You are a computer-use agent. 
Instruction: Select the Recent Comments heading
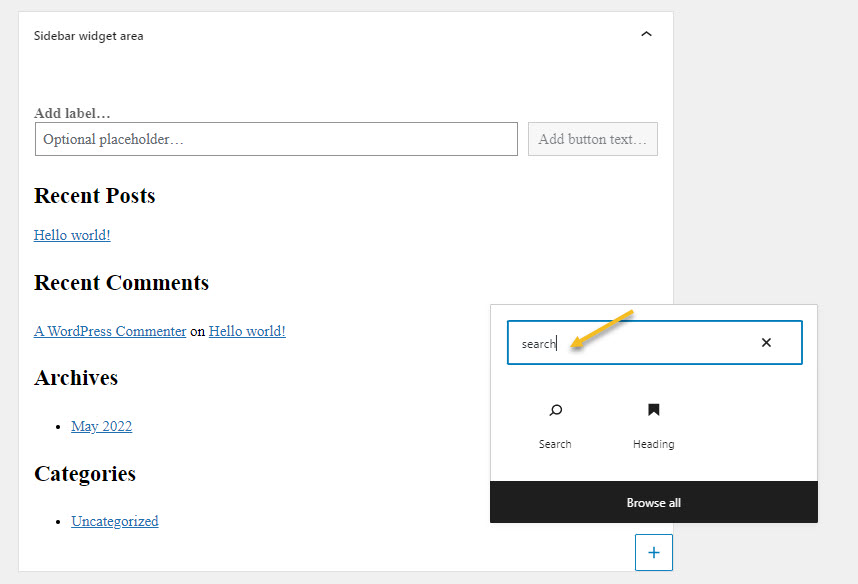(x=121, y=283)
